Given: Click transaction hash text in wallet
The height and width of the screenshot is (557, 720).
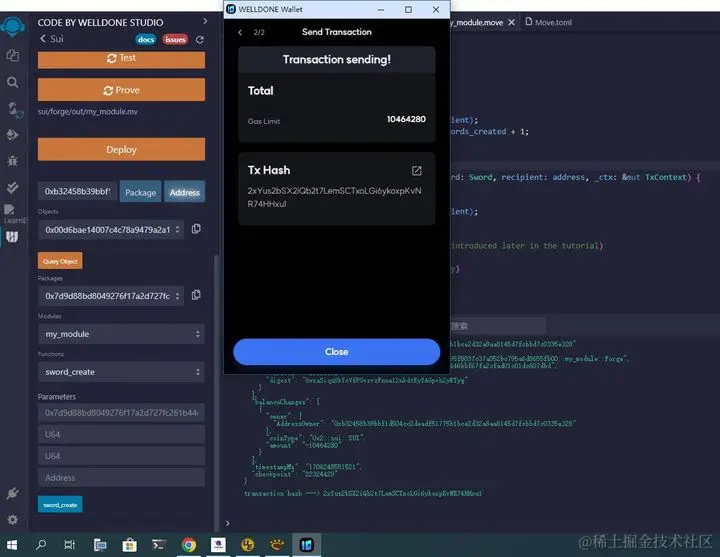Looking at the screenshot, I should pos(334,197).
